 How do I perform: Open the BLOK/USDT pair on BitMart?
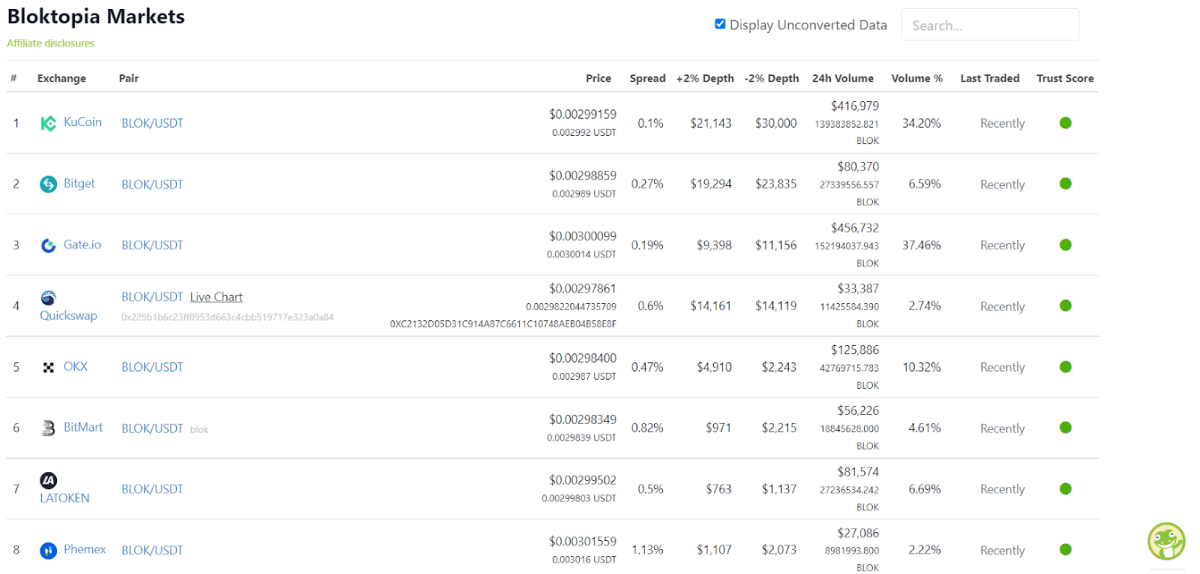[x=152, y=428]
